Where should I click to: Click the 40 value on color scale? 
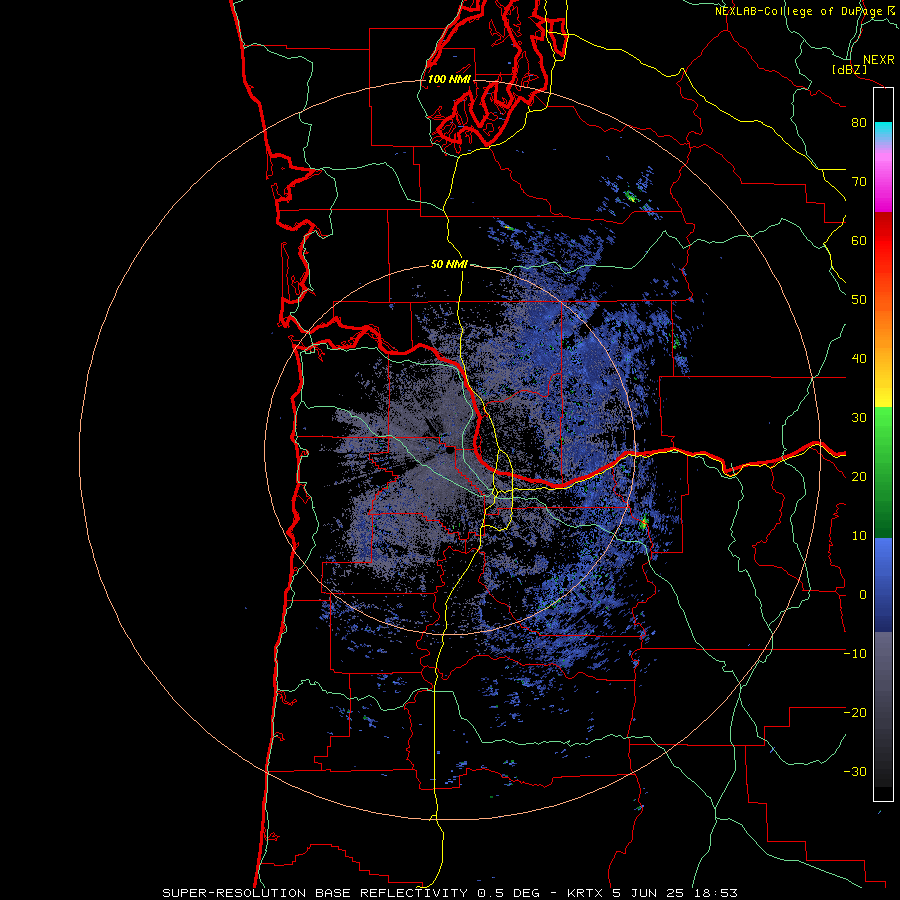(x=859, y=359)
